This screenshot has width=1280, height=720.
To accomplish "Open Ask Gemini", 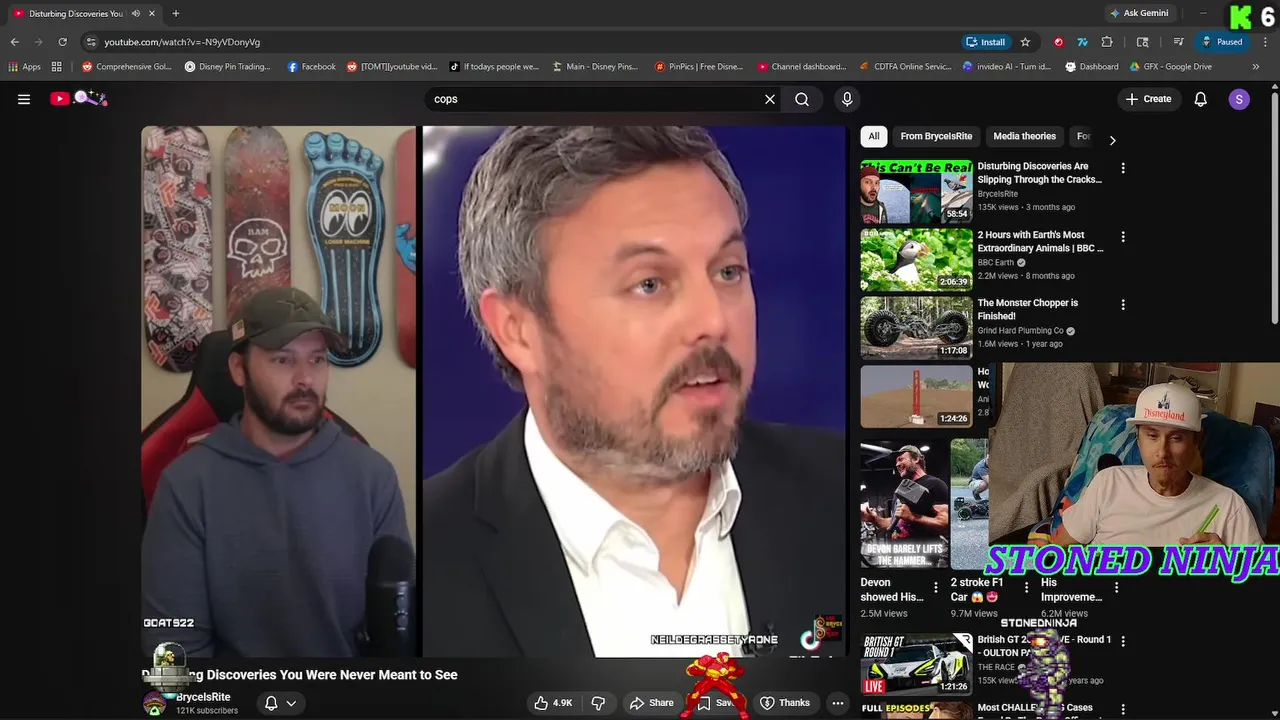I will pyautogui.click(x=1139, y=13).
